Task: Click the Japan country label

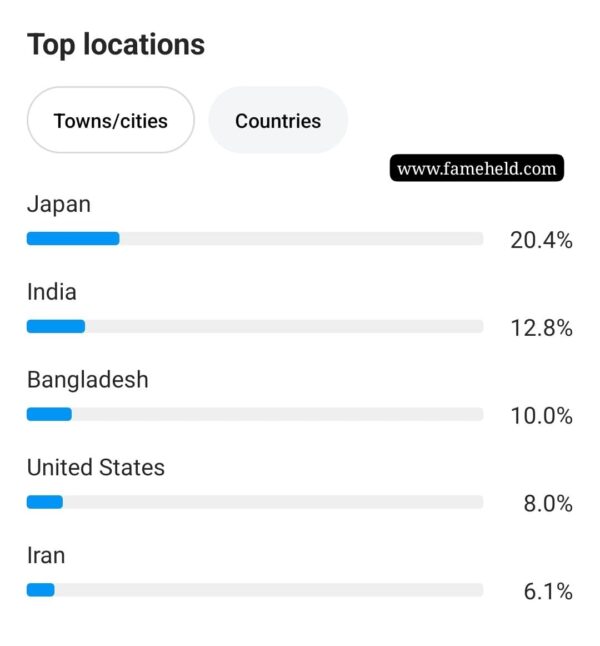Action: coord(59,204)
